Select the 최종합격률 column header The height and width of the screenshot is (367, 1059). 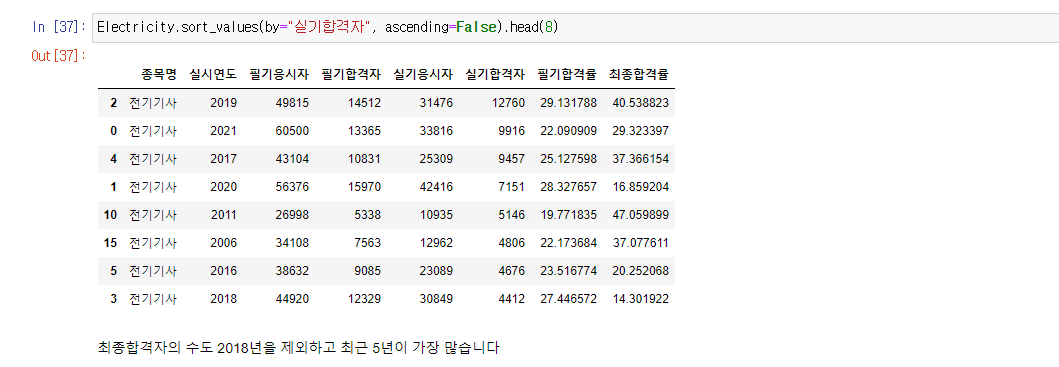tap(639, 74)
